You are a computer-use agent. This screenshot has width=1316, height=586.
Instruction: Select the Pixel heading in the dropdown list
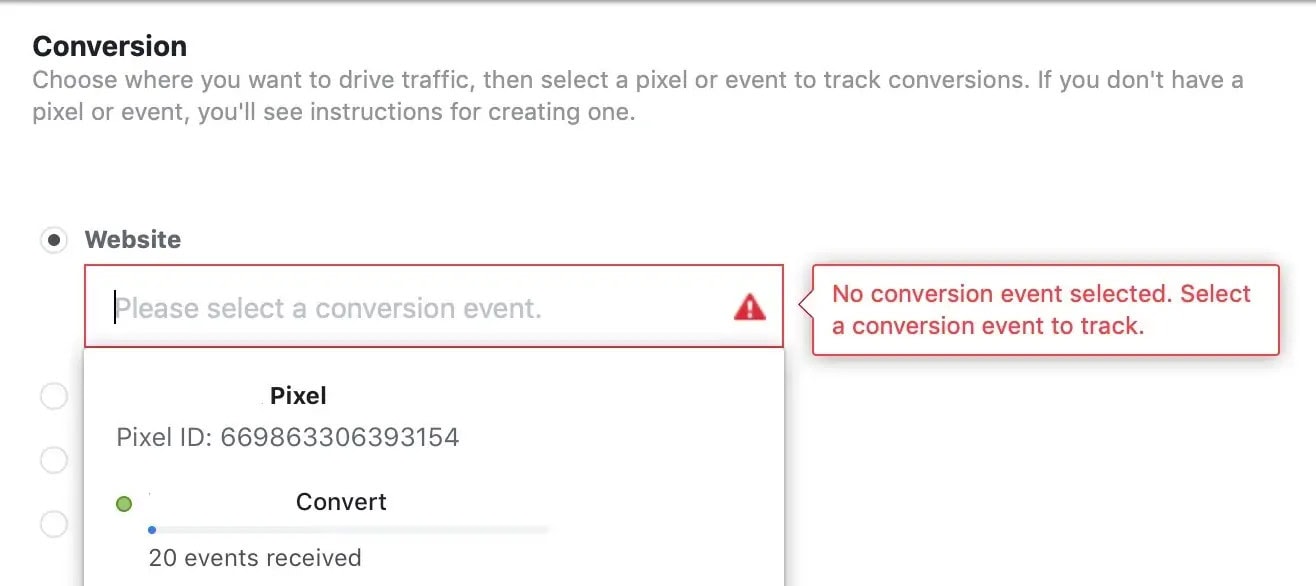tap(298, 396)
